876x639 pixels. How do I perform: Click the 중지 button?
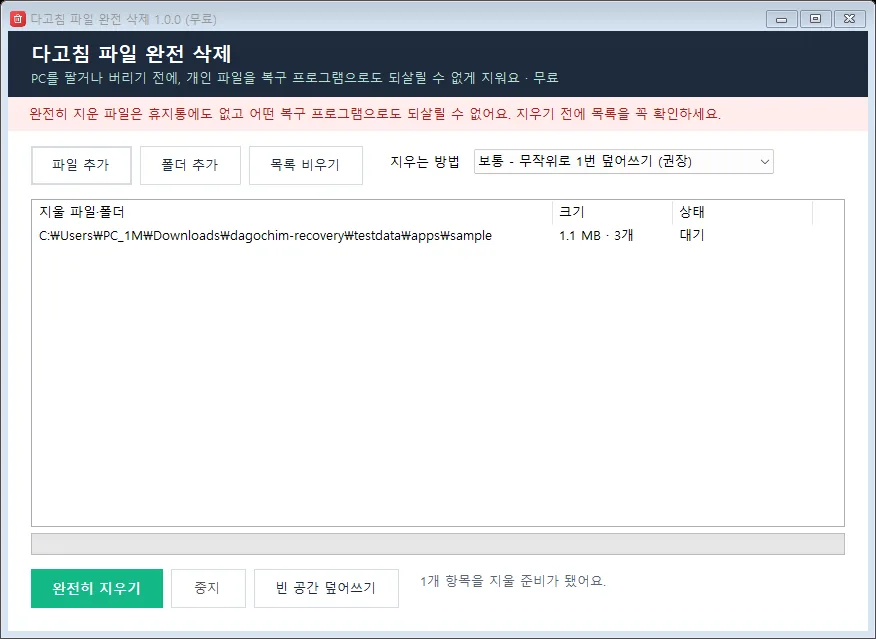click(x=208, y=588)
